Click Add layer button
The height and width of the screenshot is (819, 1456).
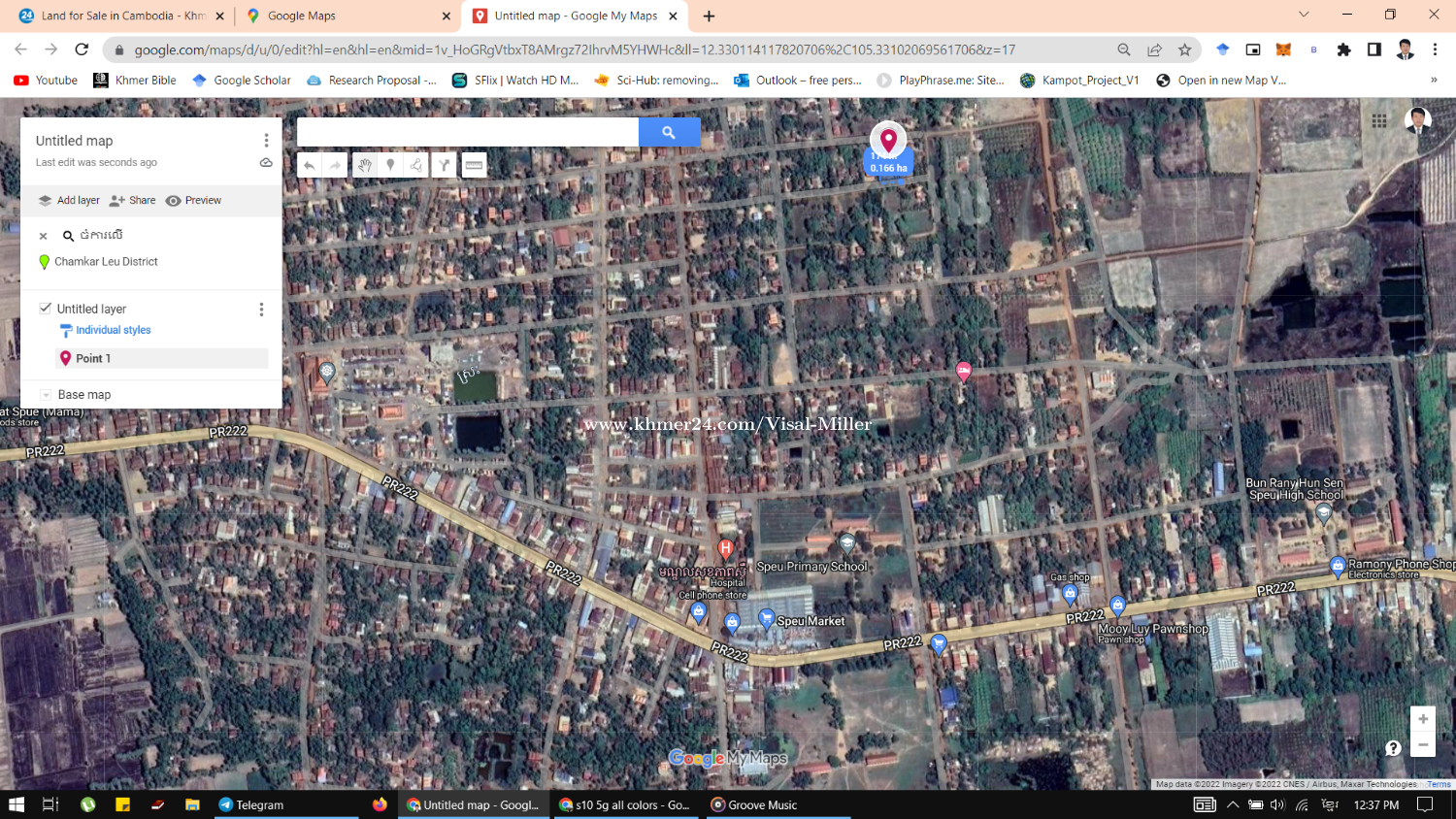click(x=69, y=201)
